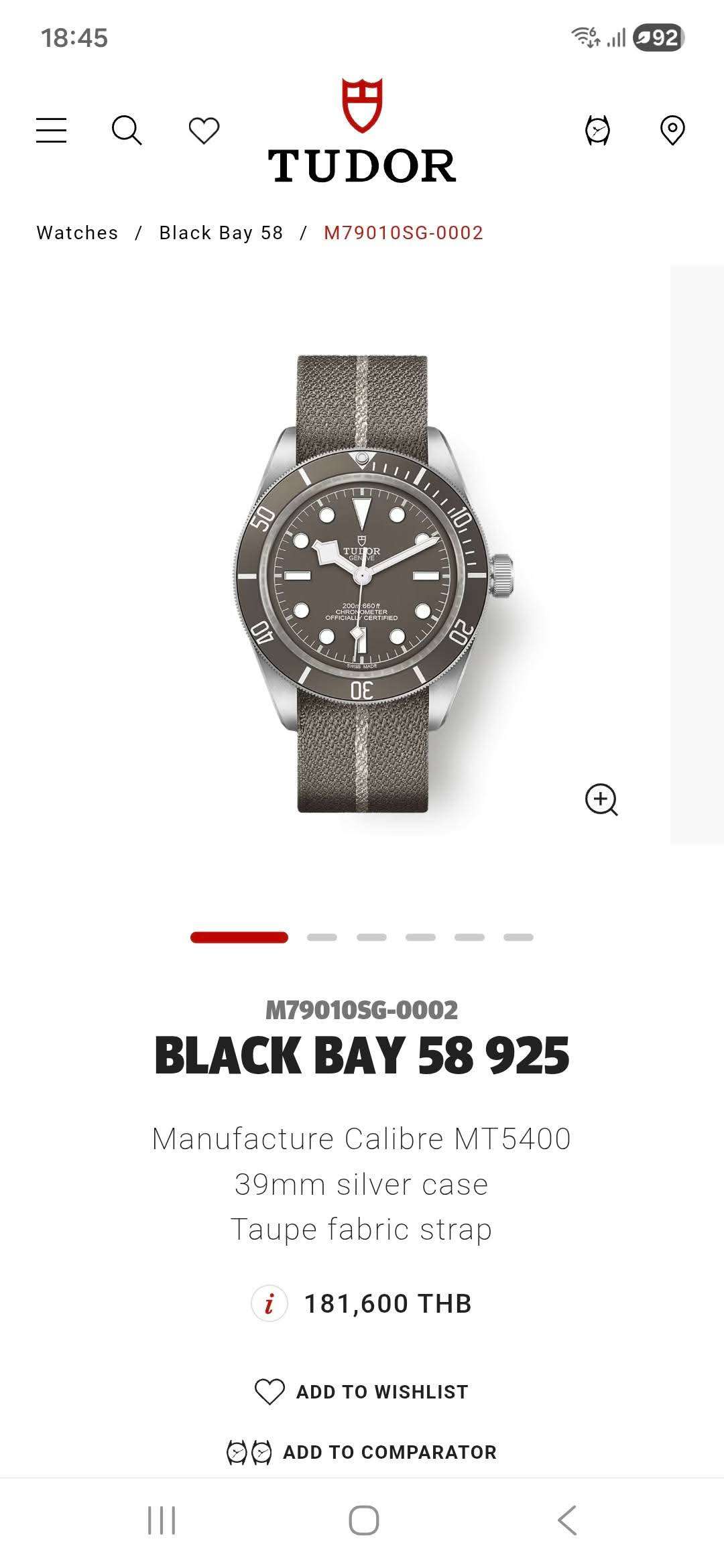Show price info via red i icon
This screenshot has height=1568, width=724.
point(269,1304)
